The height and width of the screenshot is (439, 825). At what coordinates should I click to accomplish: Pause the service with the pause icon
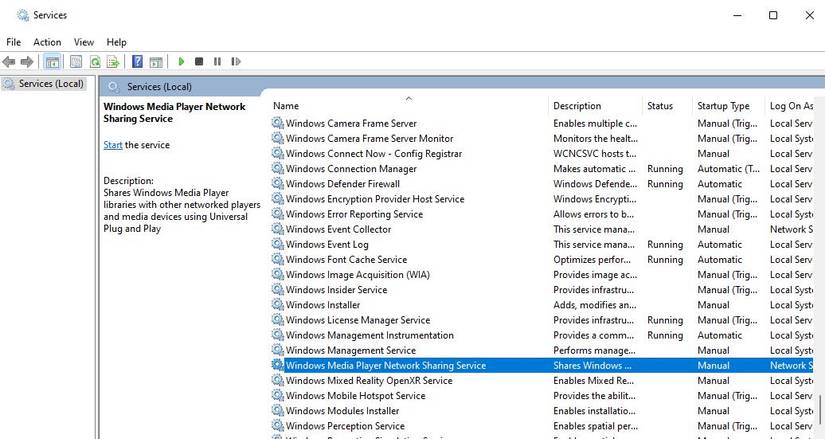217,62
